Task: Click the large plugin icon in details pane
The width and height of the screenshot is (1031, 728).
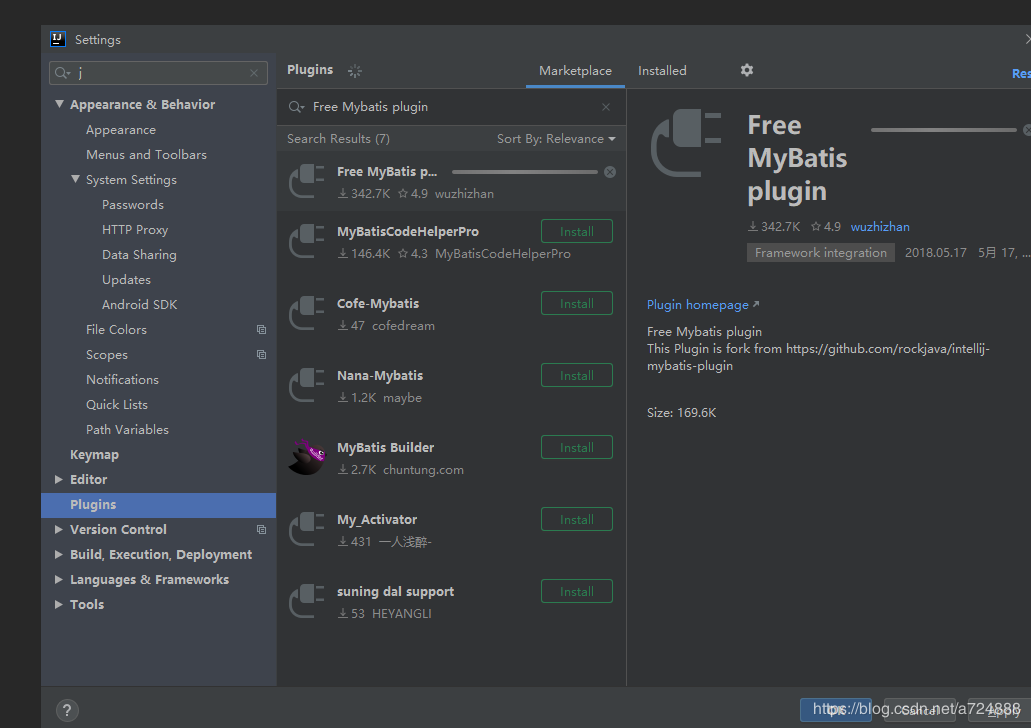Action: (686, 143)
